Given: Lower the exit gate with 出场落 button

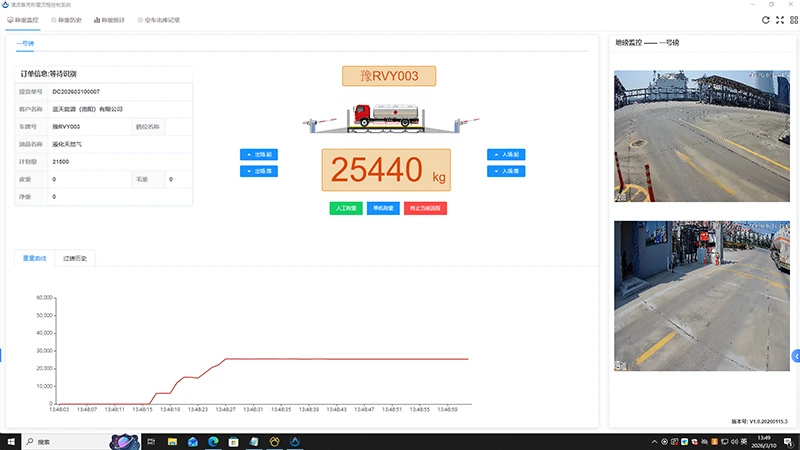Looking at the screenshot, I should coord(259,171).
